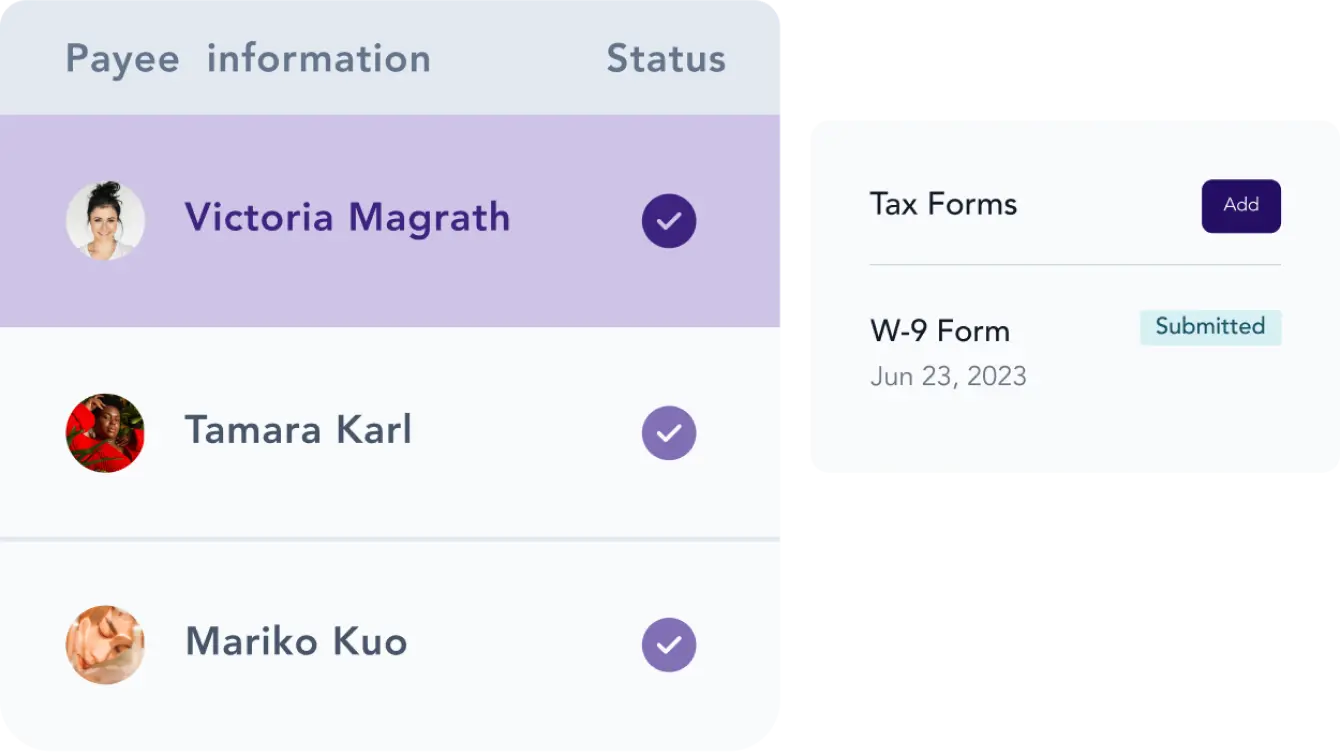Image resolution: width=1340 pixels, height=752 pixels.
Task: Click the Submitted status badge
Action: [x=1210, y=327]
